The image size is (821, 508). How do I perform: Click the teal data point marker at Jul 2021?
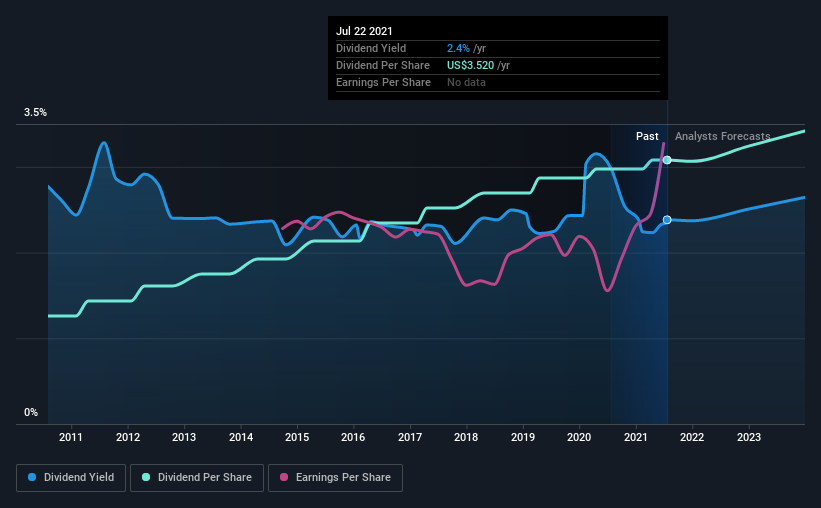click(x=667, y=160)
